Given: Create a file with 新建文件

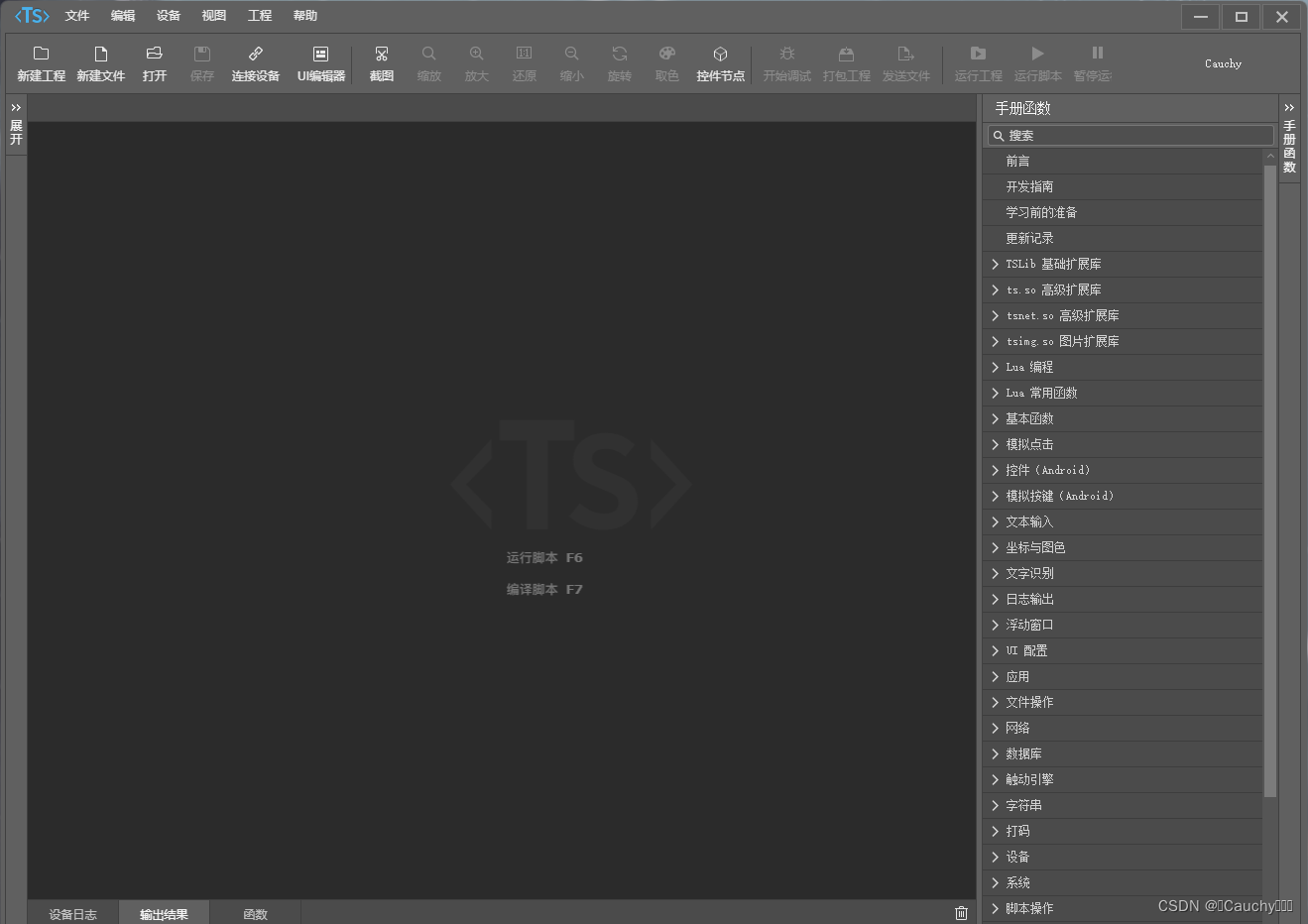Looking at the screenshot, I should [x=100, y=63].
